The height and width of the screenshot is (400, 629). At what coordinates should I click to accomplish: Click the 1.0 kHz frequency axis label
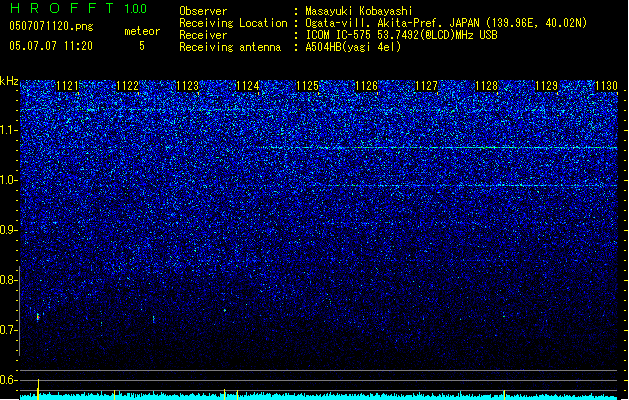9,180
